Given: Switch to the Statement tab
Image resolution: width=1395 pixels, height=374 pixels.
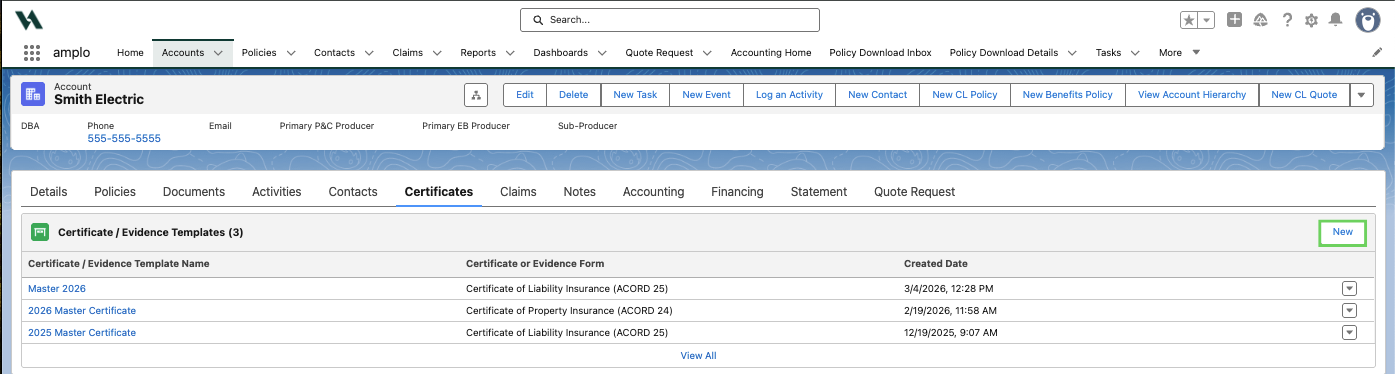Looking at the screenshot, I should pyautogui.click(x=819, y=192).
